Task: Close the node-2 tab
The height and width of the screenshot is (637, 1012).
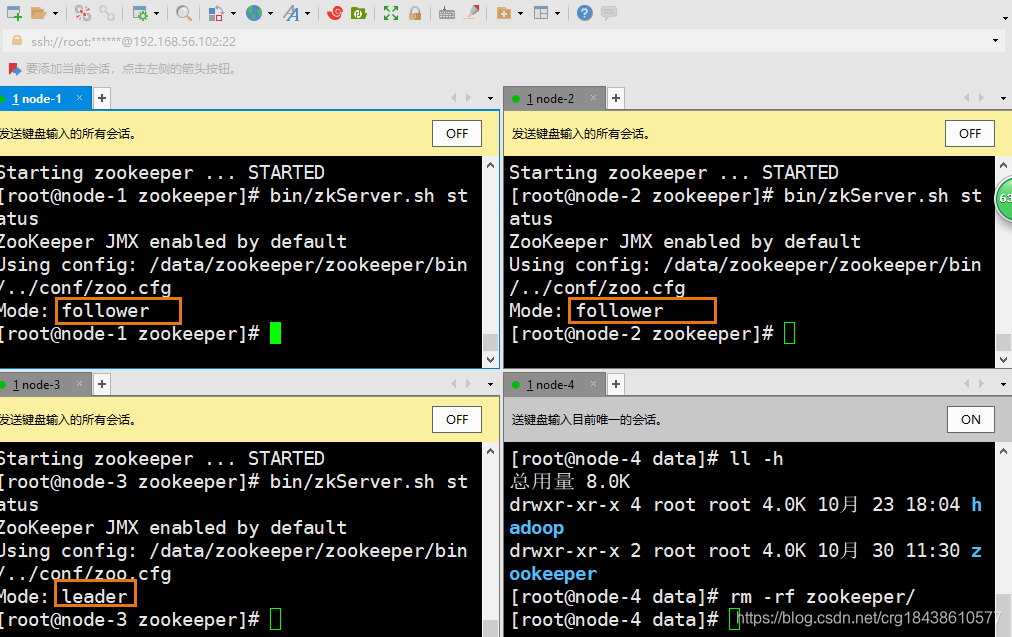Action: 593,97
